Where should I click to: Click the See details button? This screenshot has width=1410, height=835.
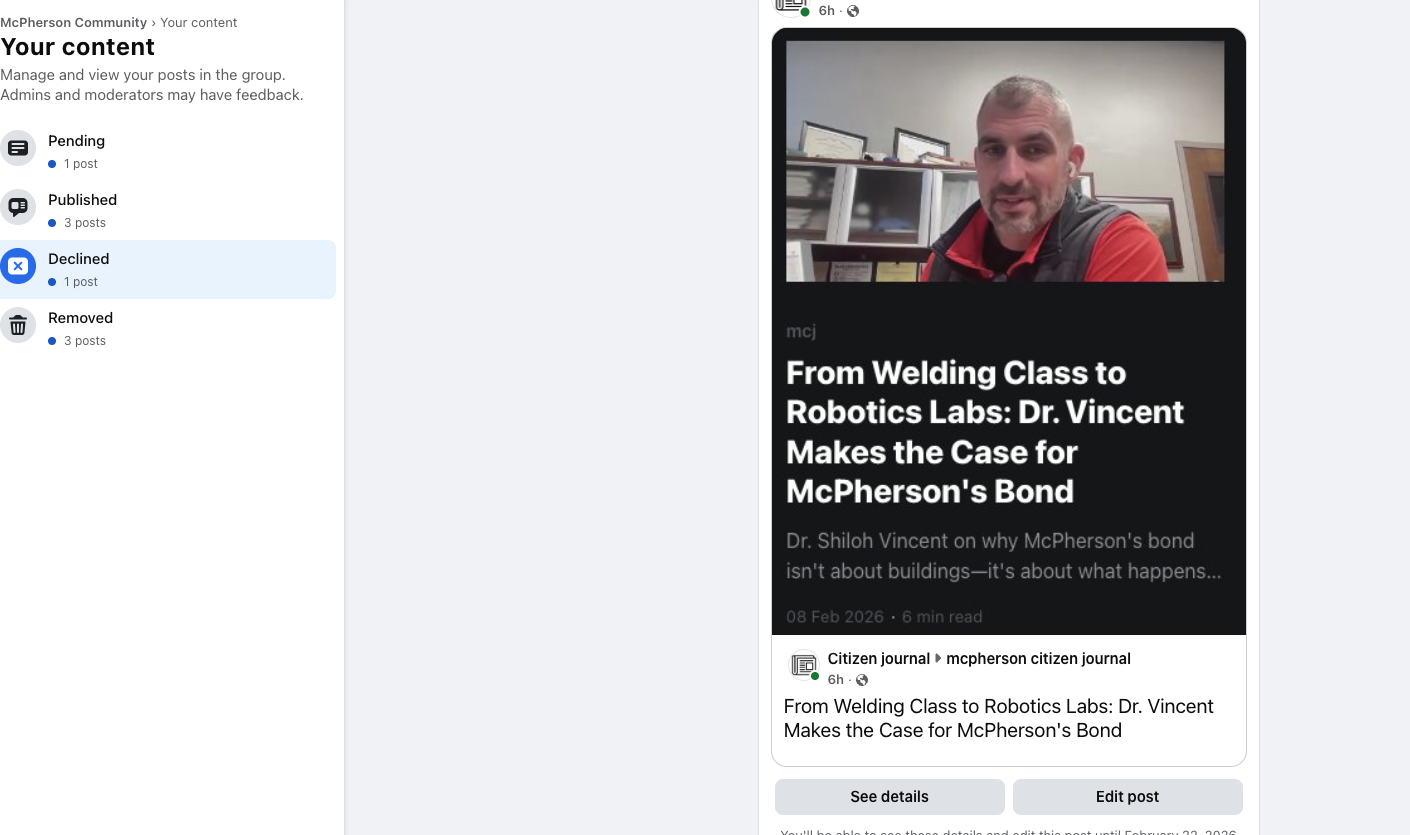[x=889, y=797]
